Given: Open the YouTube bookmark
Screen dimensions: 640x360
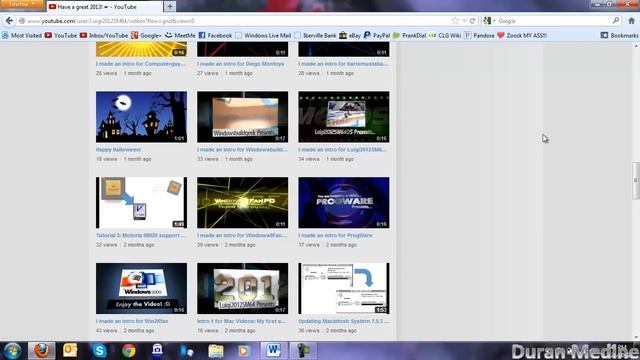Looking at the screenshot, I should click(61, 36).
